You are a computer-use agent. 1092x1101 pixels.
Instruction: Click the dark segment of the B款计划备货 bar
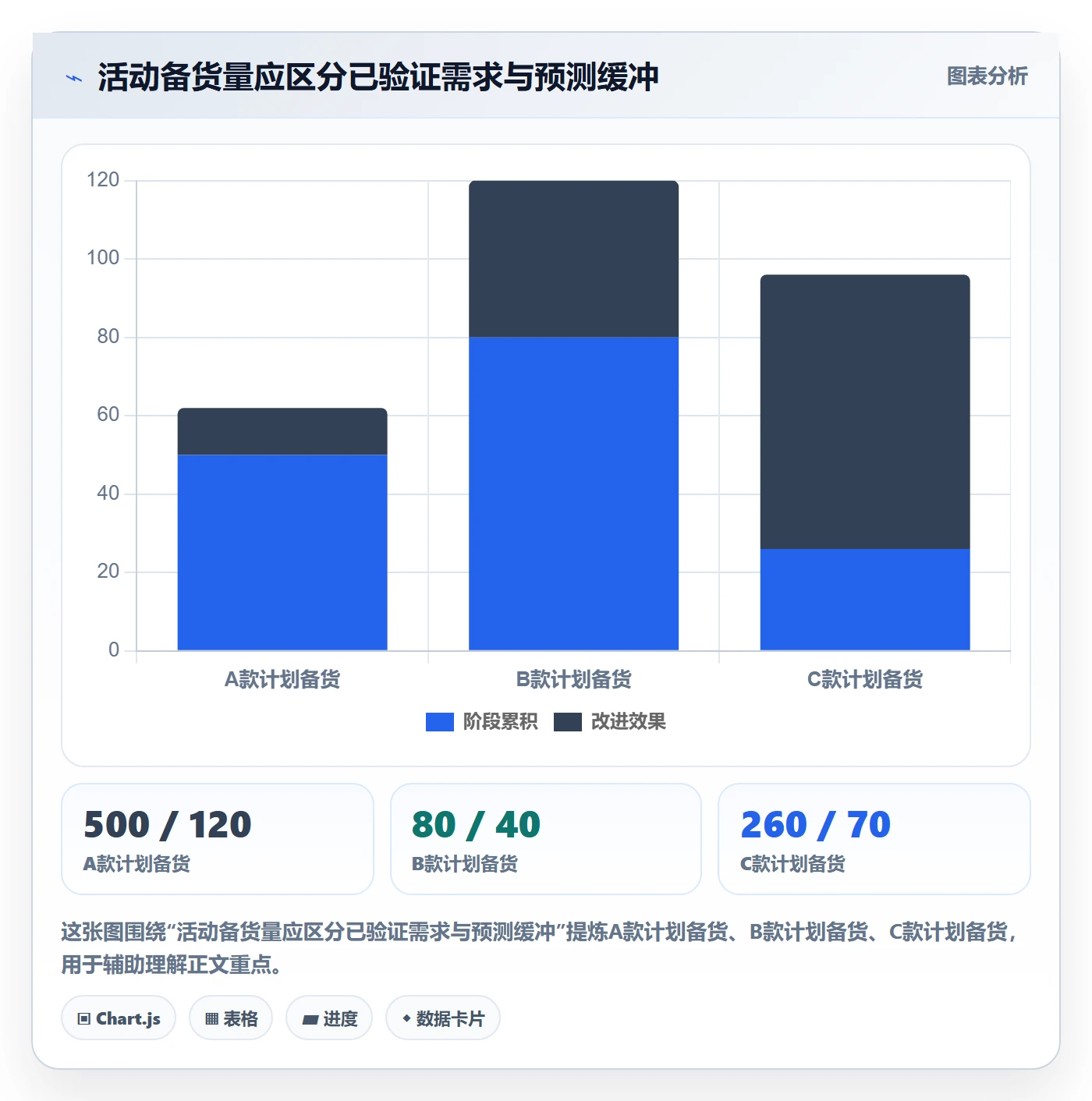click(573, 259)
